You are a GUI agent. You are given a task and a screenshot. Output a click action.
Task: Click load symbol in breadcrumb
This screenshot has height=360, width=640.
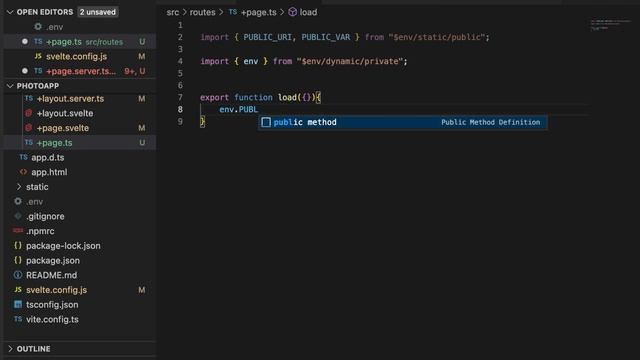coord(308,12)
